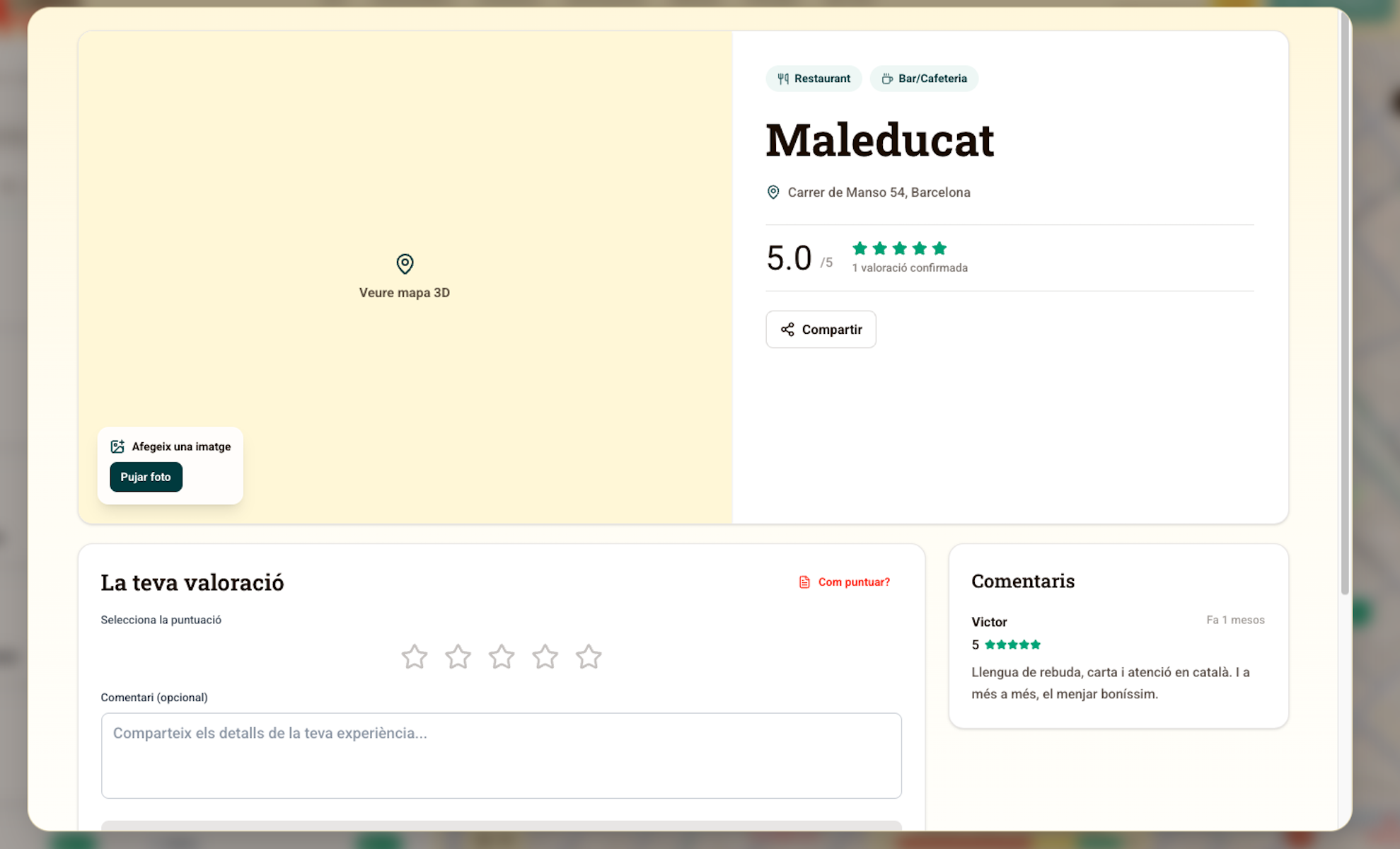Viewport: 1400px width, 849px height.
Task: Select the first star in your rating
Action: coord(415,657)
